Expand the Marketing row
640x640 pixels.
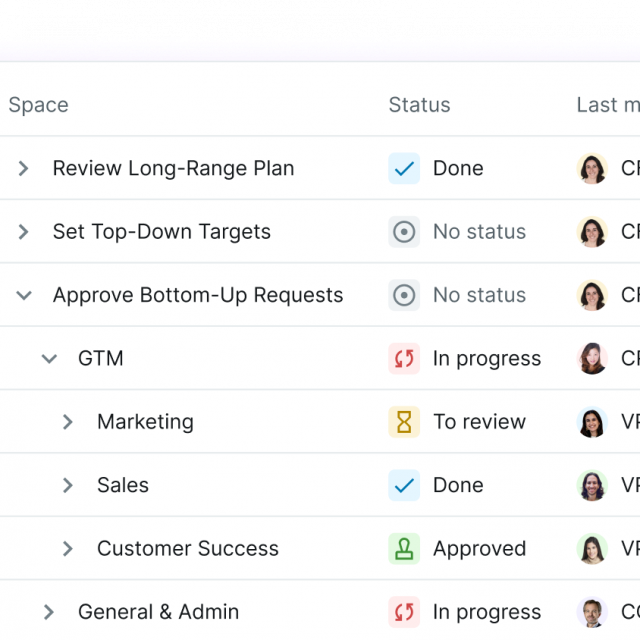(x=68, y=422)
